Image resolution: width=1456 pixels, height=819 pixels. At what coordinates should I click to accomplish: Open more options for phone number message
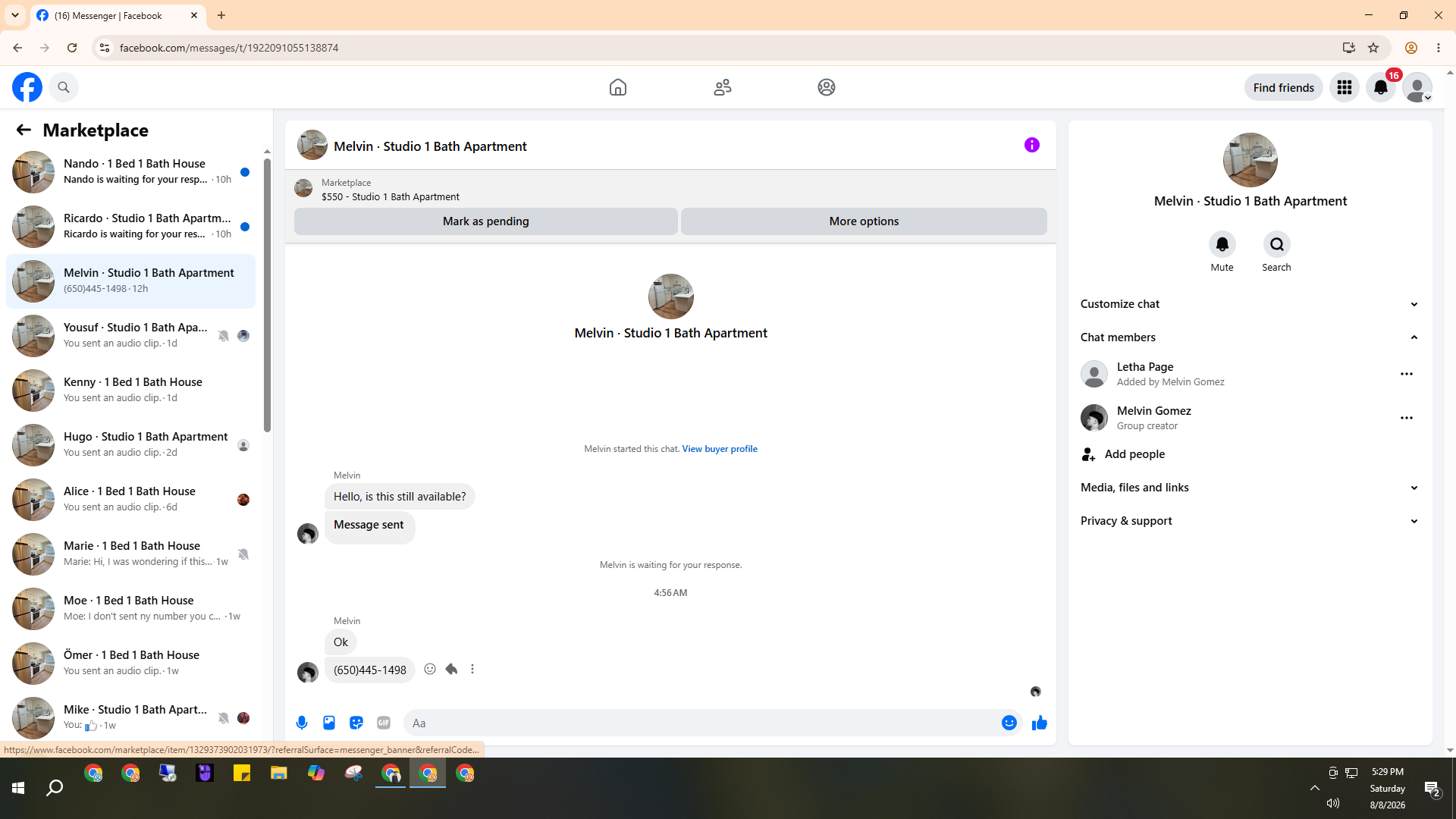point(472,669)
